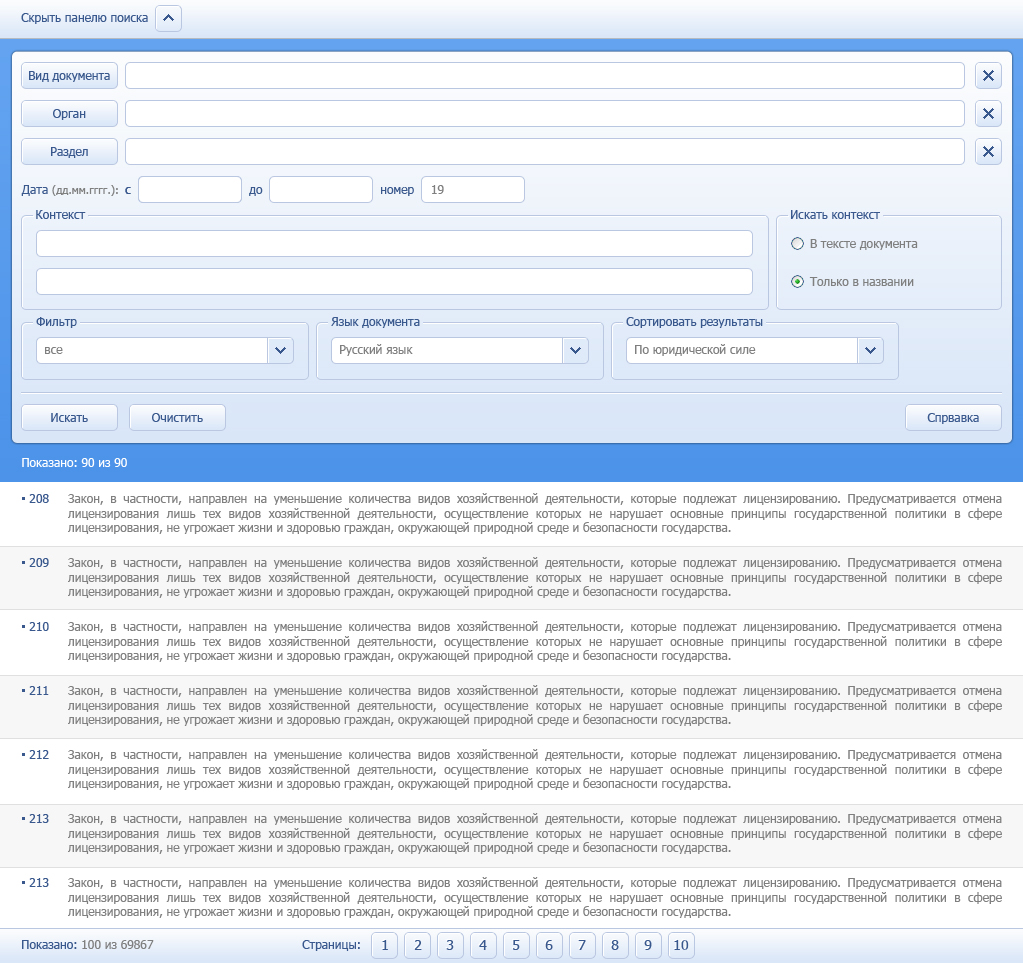
Task: Click the Раздел button
Action: [69, 151]
